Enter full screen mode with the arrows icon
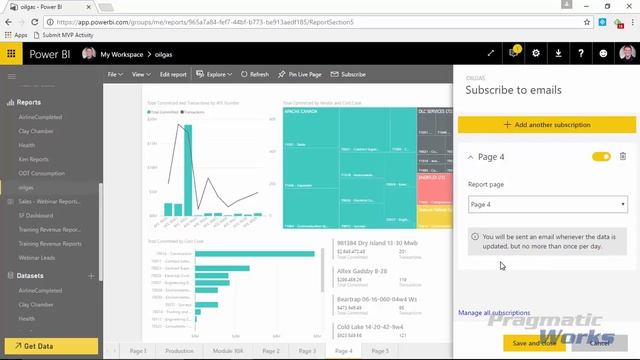The image size is (640, 360). click(491, 53)
